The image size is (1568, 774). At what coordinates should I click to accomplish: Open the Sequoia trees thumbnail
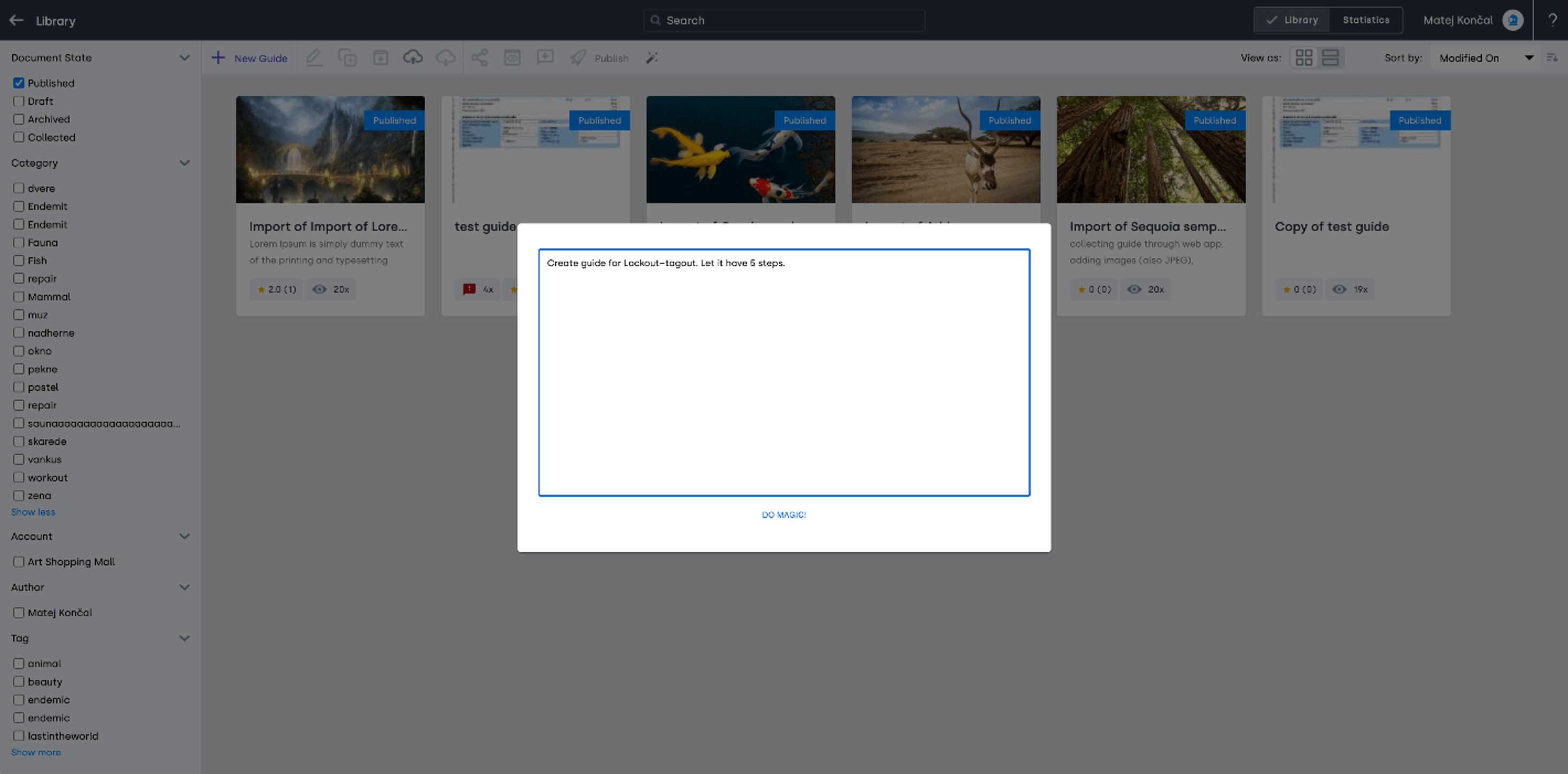[1151, 149]
